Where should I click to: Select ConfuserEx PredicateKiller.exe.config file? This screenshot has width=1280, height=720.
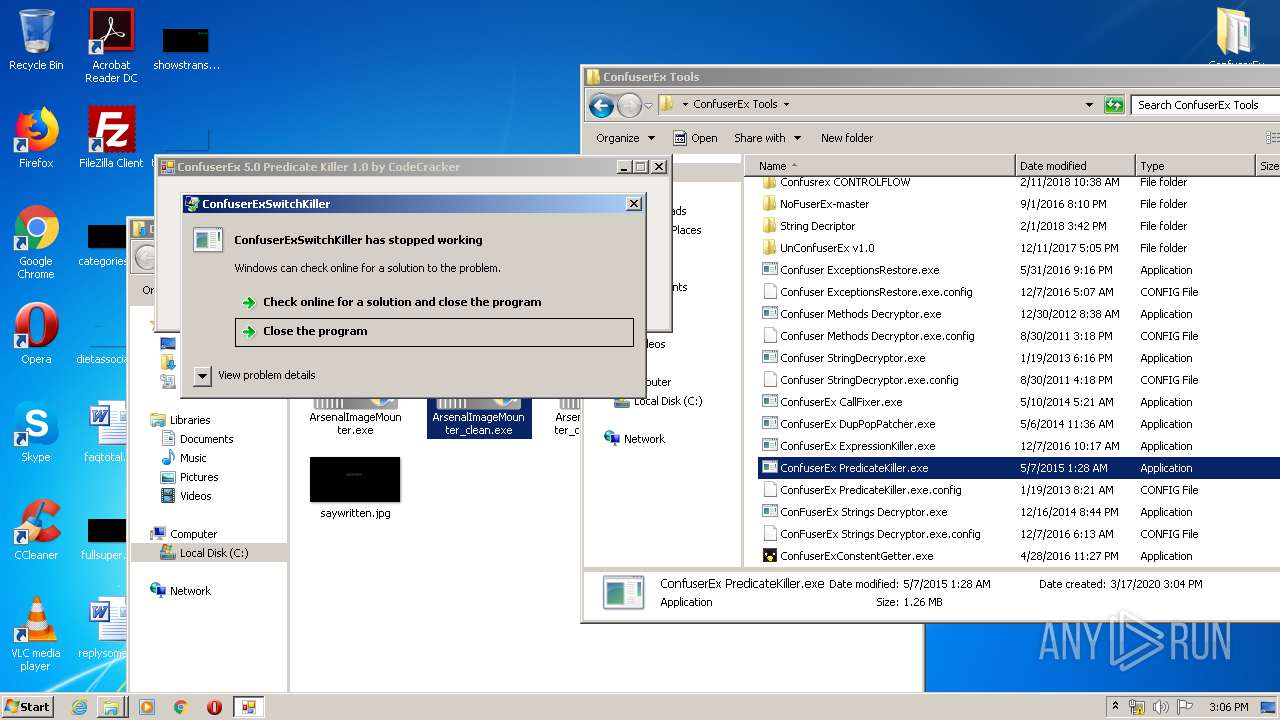tap(861, 490)
